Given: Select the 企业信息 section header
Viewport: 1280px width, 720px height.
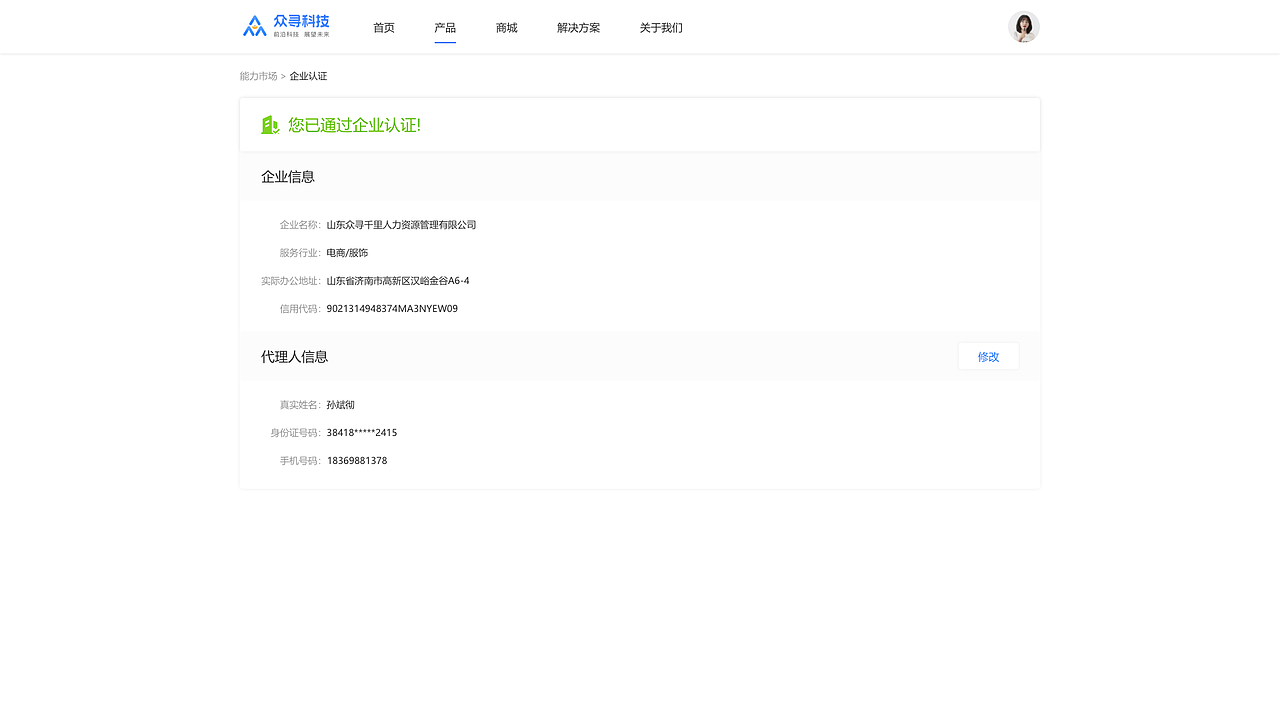Looking at the screenshot, I should coord(287,176).
